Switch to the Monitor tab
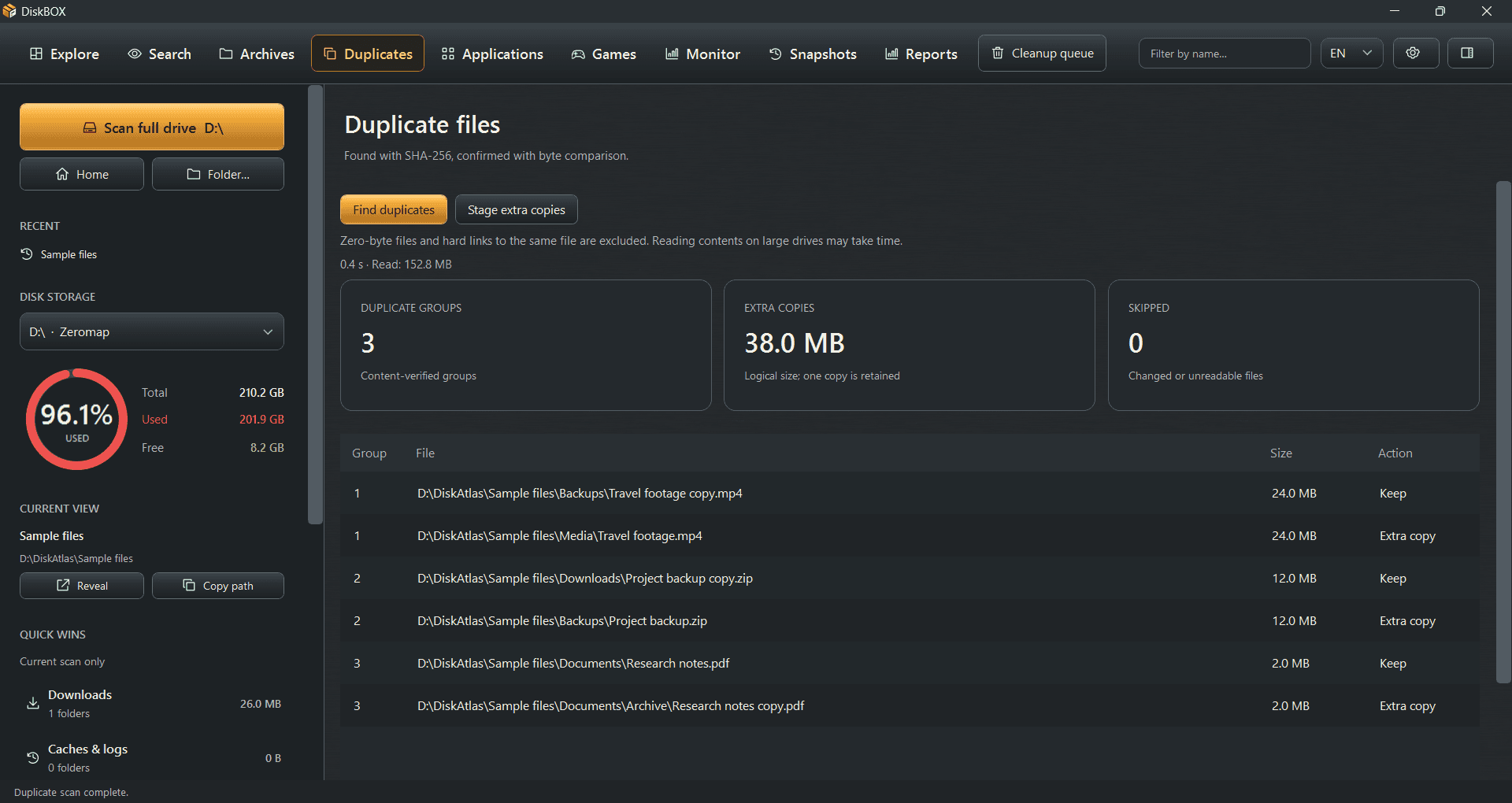Image resolution: width=1512 pixels, height=803 pixels. click(x=703, y=54)
